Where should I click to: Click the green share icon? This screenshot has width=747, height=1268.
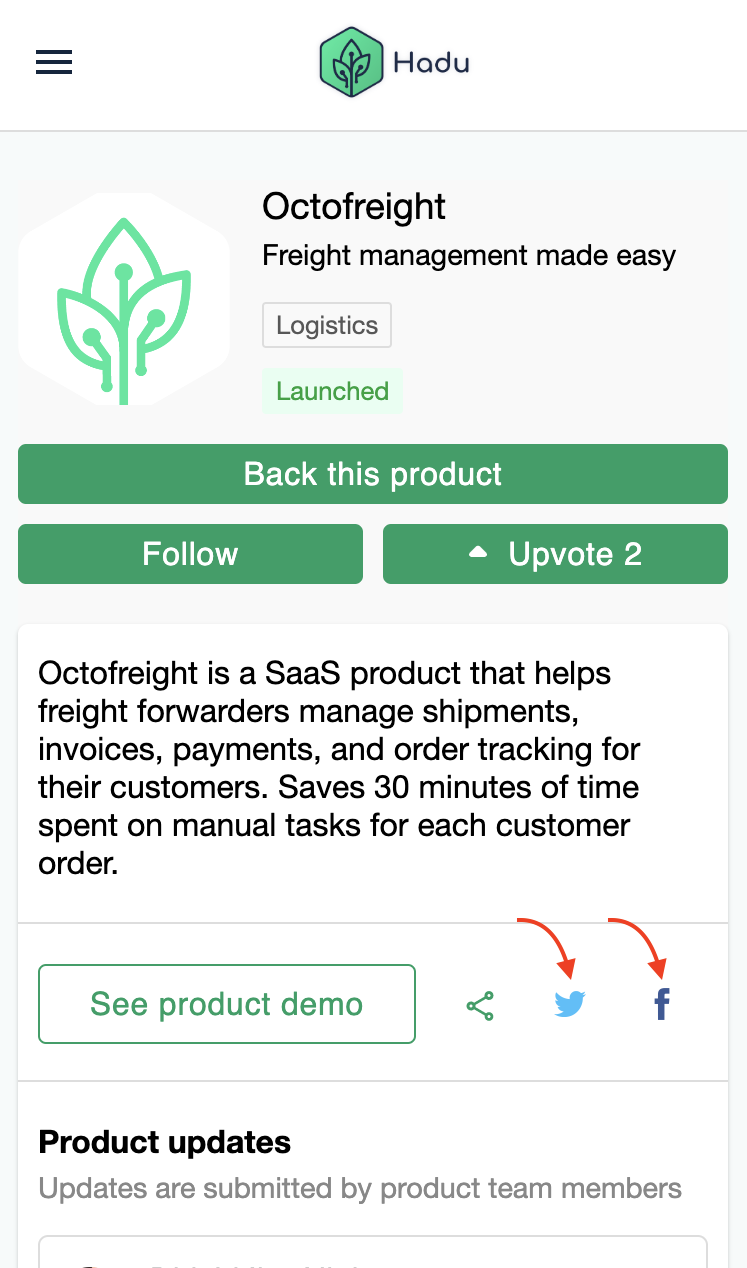[480, 1005]
